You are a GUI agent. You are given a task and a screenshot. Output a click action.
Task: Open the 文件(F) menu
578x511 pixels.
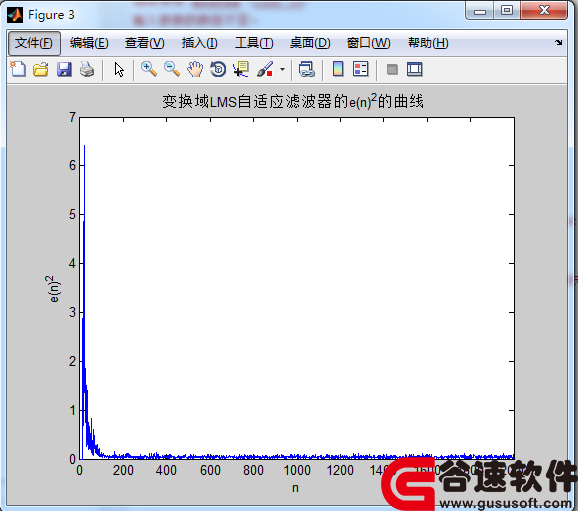pyautogui.click(x=34, y=43)
